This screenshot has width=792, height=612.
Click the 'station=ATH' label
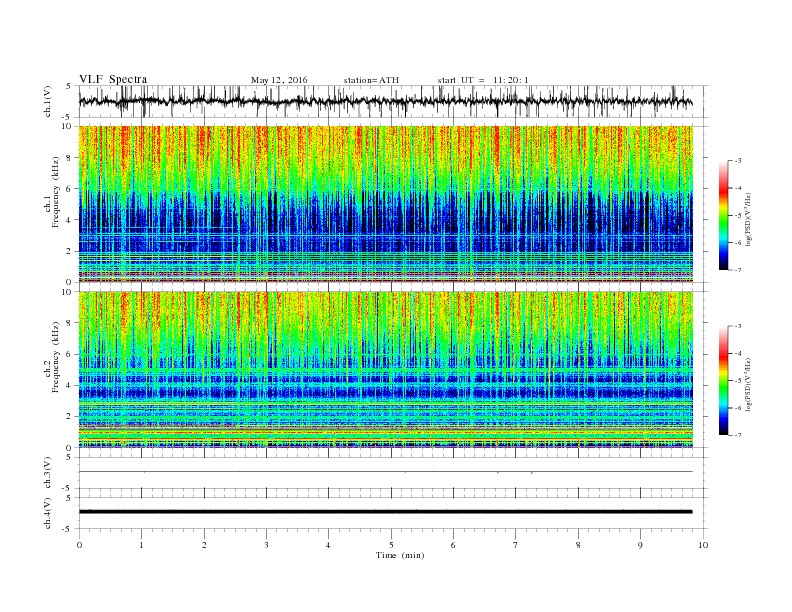(x=371, y=80)
